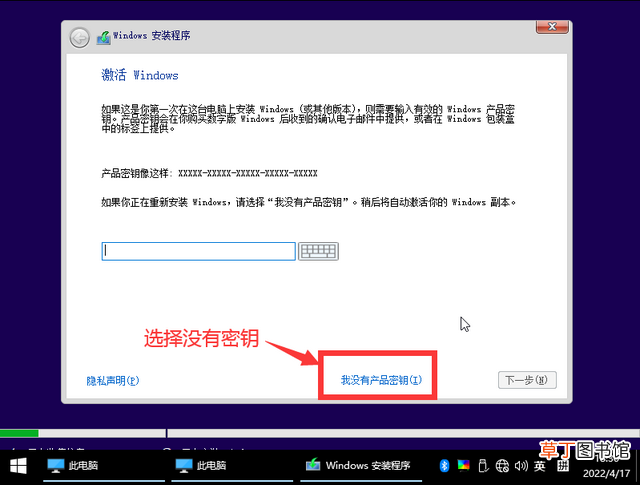Toggle the 拼 IME mode indicator

(563, 465)
